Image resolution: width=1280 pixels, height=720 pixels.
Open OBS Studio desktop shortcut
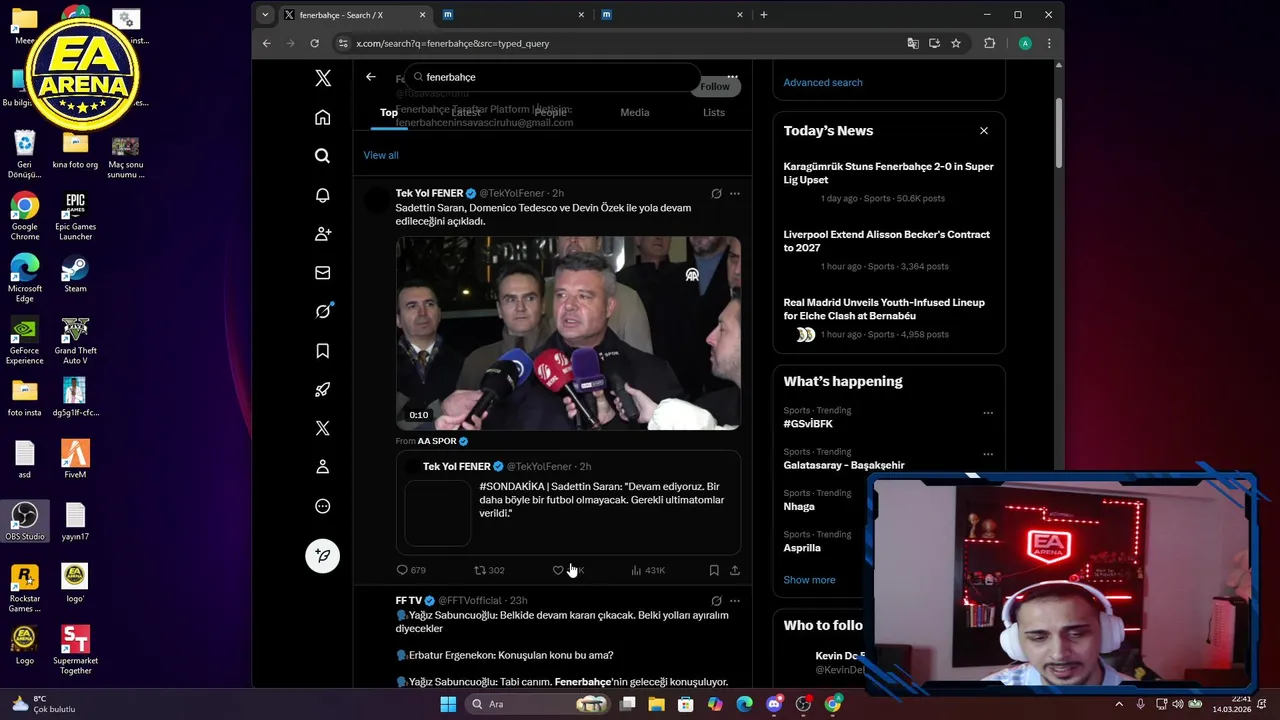coord(25,522)
